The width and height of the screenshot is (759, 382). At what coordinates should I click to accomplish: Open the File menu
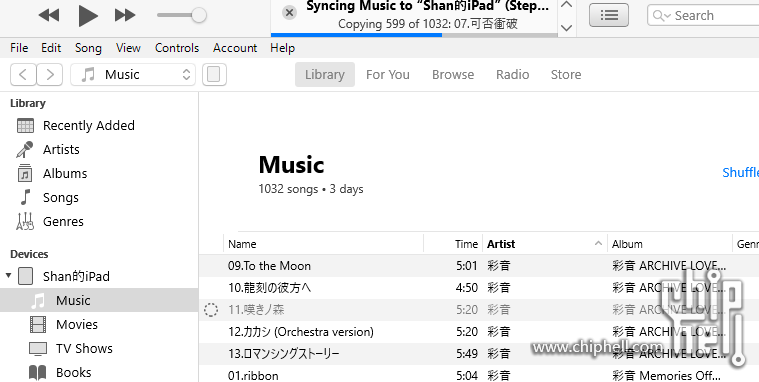(x=19, y=48)
